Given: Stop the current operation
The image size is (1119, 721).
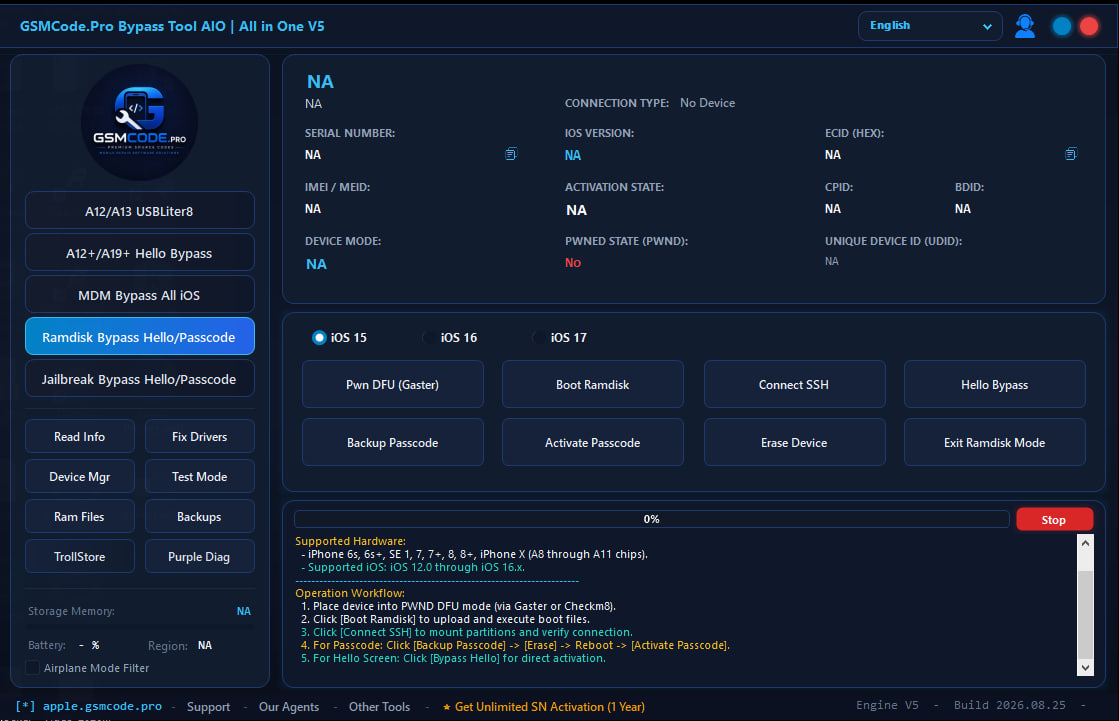Looking at the screenshot, I should click(x=1054, y=519).
